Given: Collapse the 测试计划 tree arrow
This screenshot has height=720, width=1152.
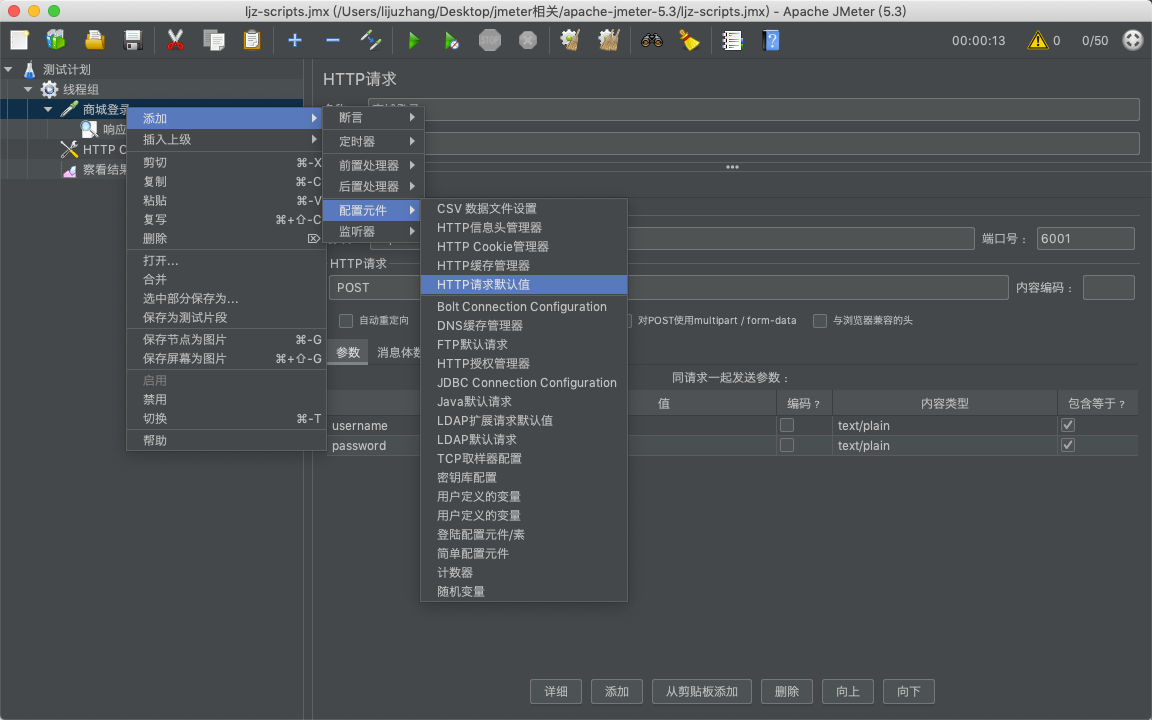Looking at the screenshot, I should point(8,69).
